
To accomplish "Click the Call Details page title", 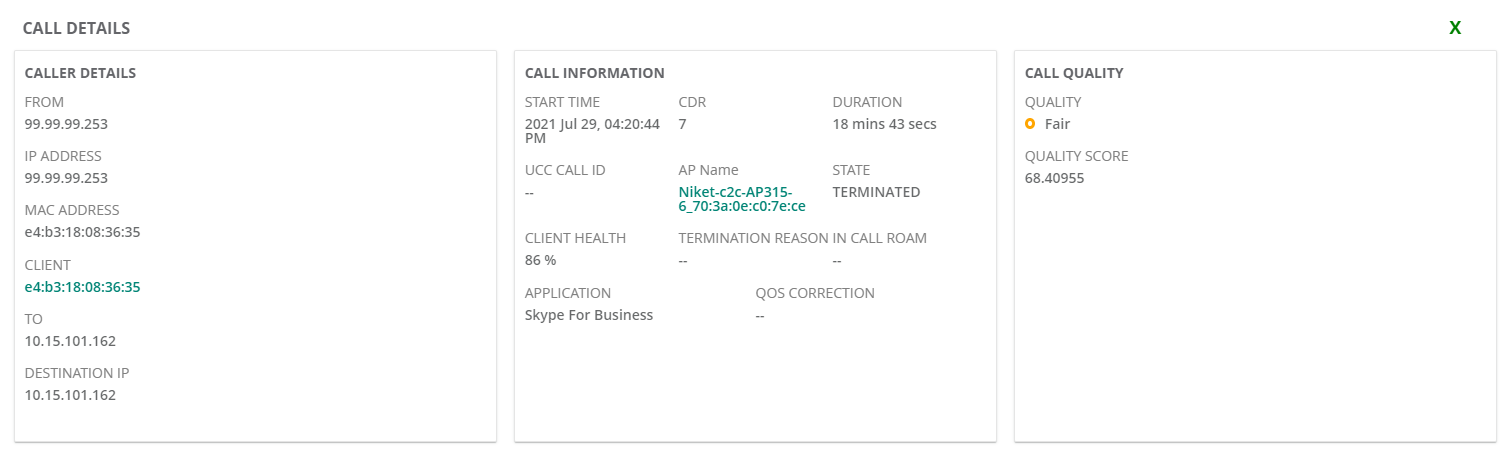I will pyautogui.click(x=76, y=28).
